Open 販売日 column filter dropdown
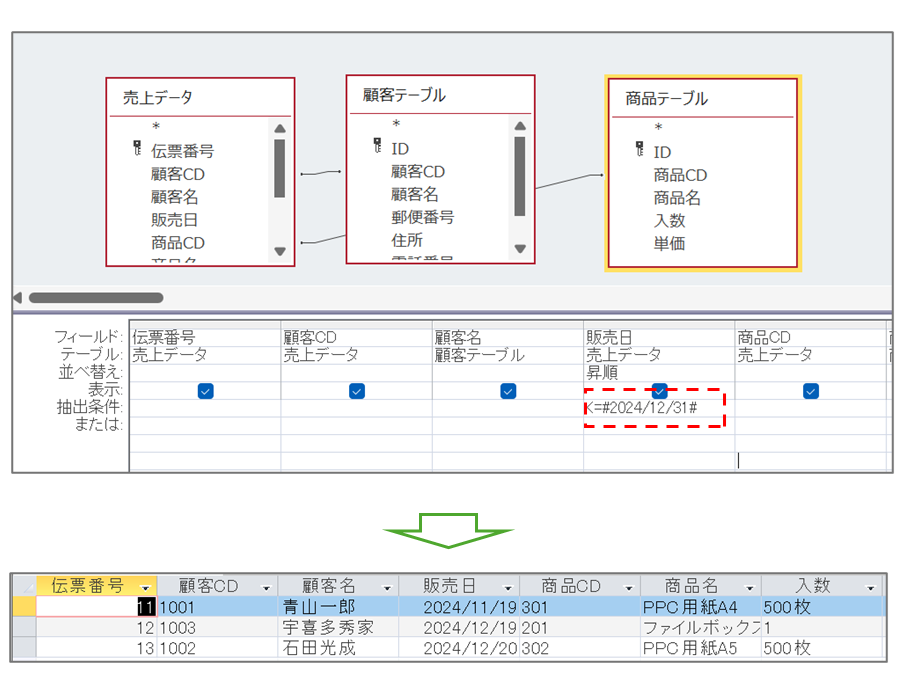 pos(508,587)
